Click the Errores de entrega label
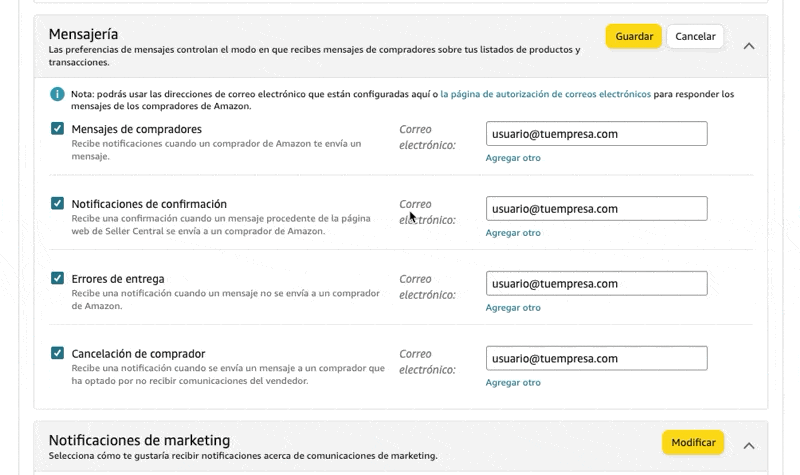 pos(118,279)
